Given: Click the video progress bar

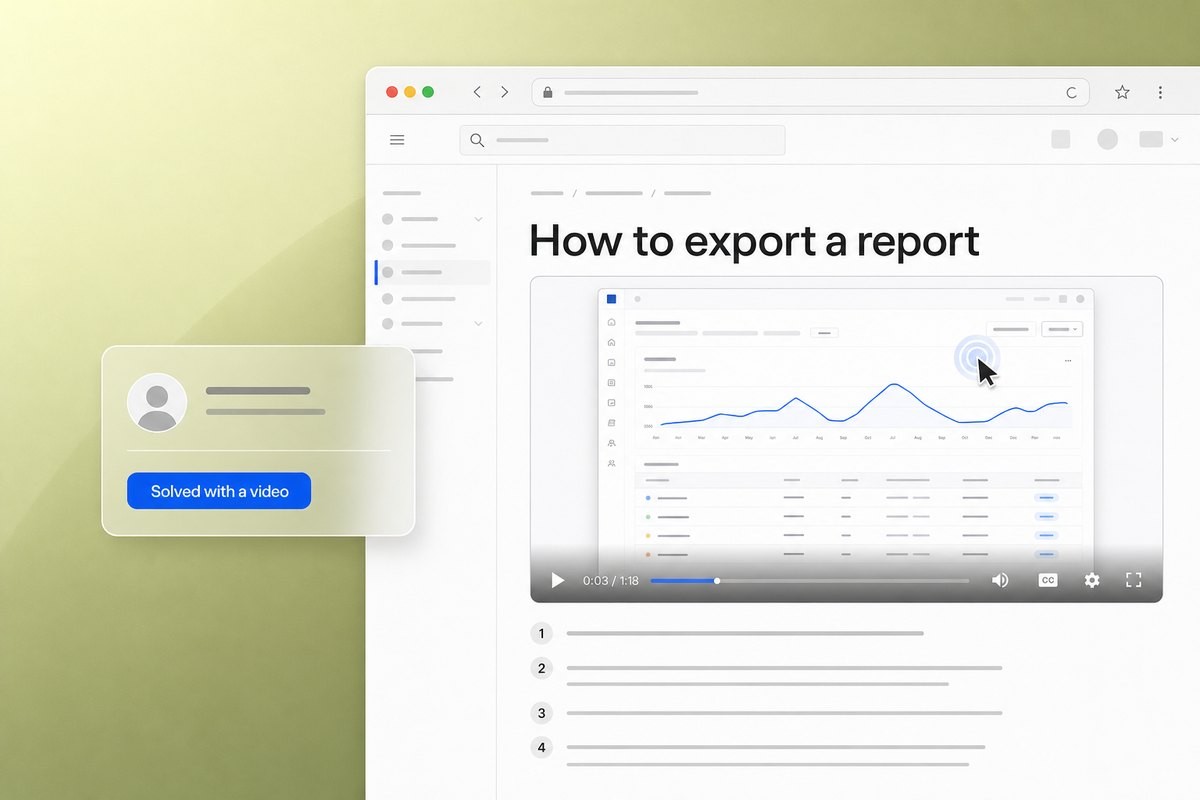Looking at the screenshot, I should 810,580.
